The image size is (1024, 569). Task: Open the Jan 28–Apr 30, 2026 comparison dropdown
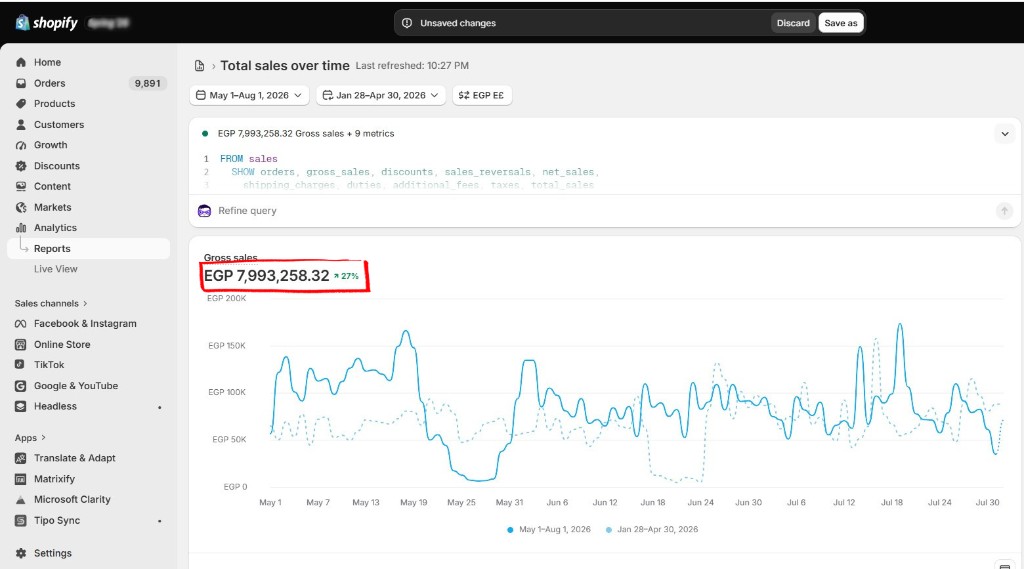click(381, 95)
